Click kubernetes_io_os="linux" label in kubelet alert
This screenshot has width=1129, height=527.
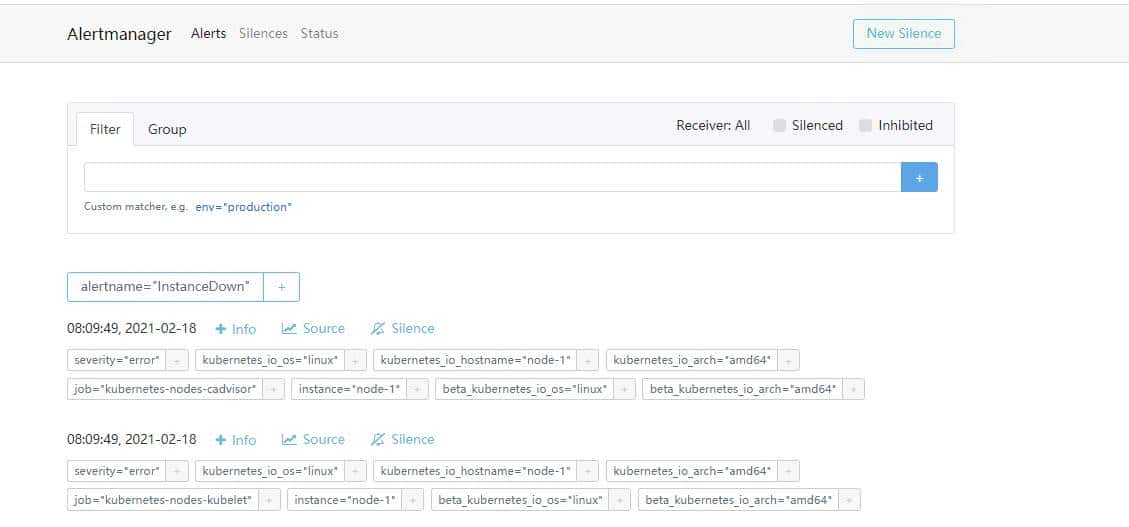click(270, 471)
